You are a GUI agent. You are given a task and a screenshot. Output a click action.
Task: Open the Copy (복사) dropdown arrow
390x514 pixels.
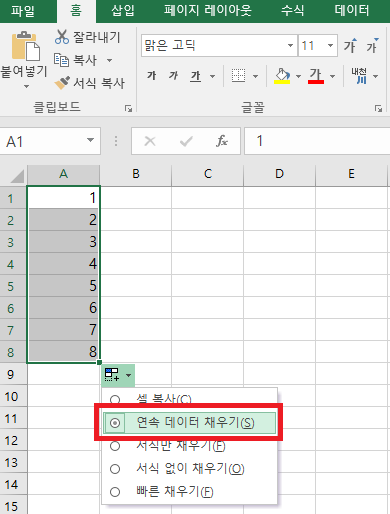(x=109, y=61)
